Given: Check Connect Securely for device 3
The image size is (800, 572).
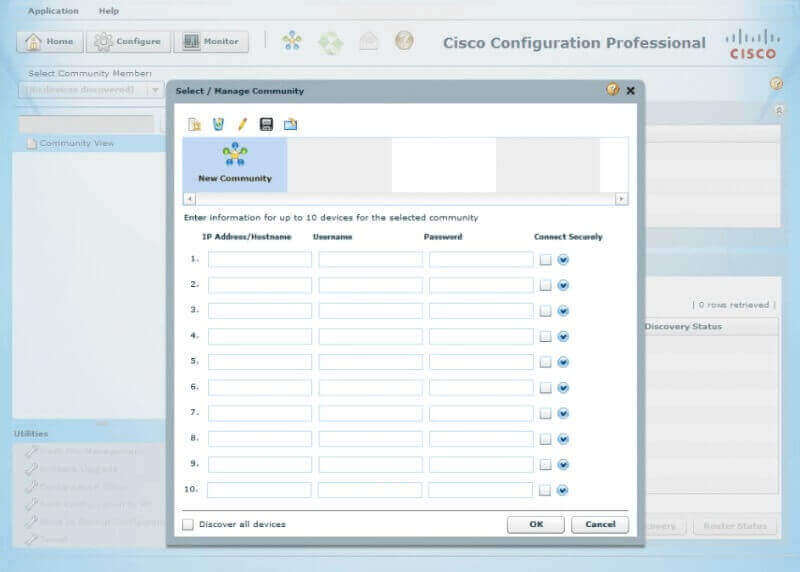Looking at the screenshot, I should click(x=545, y=311).
